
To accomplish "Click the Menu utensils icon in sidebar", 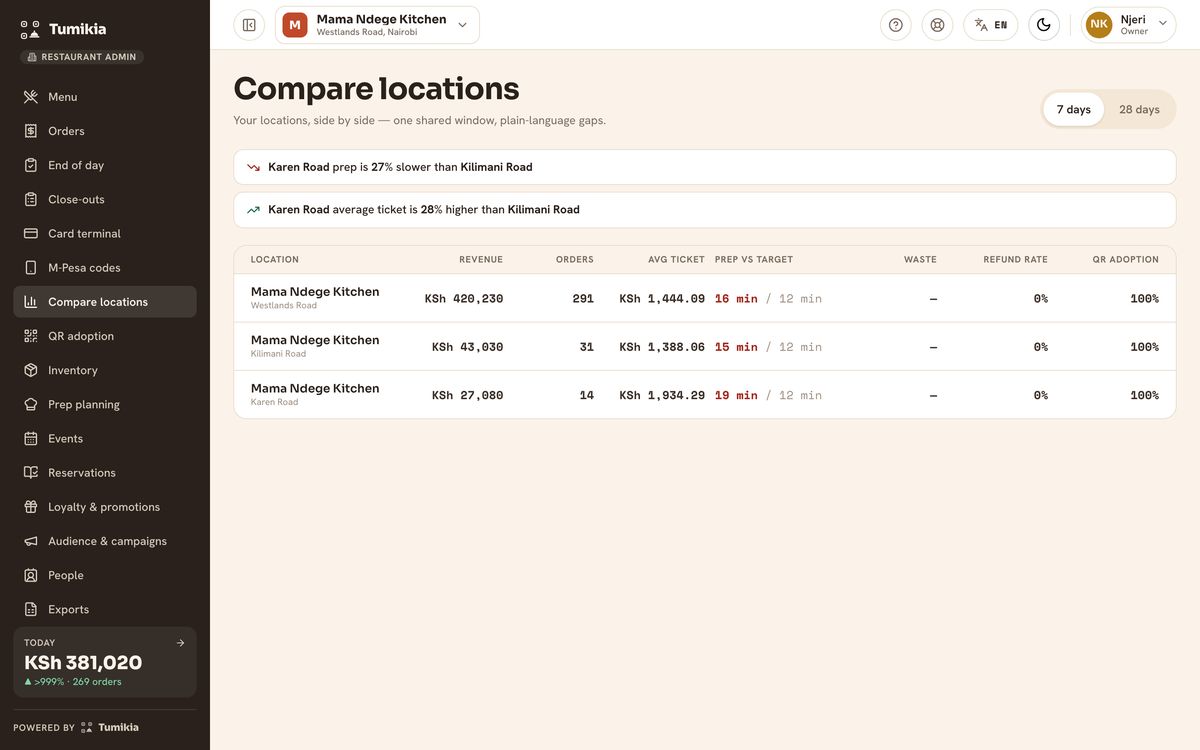I will pos(30,97).
